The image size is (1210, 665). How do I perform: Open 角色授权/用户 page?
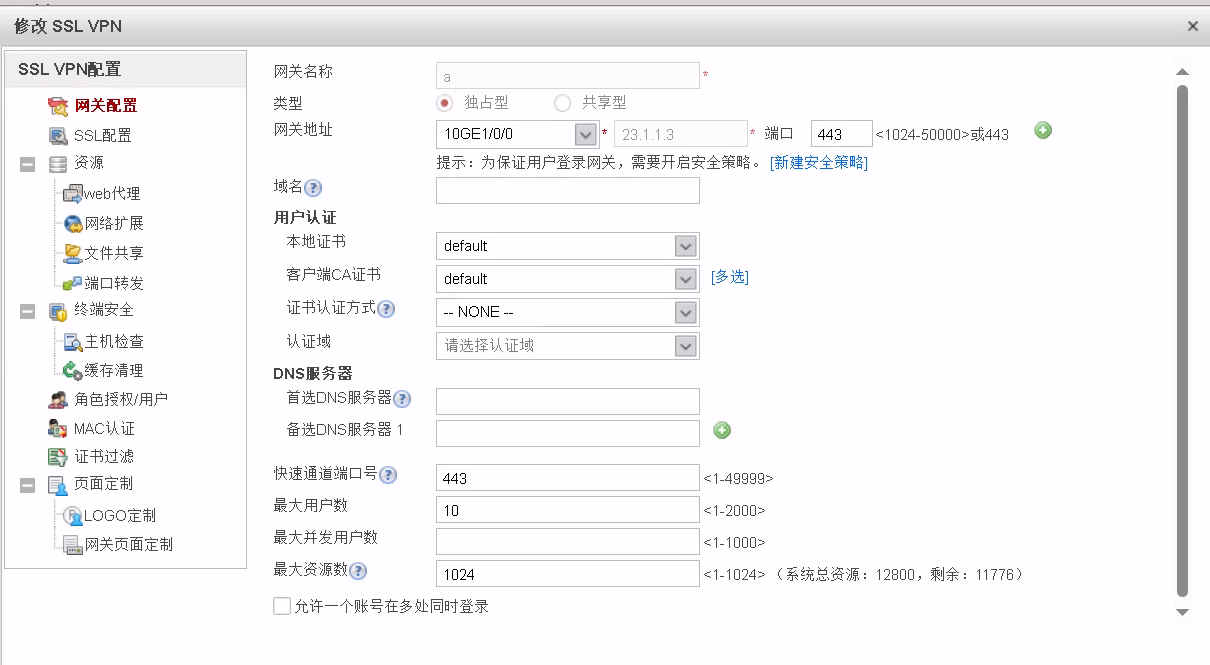click(121, 400)
